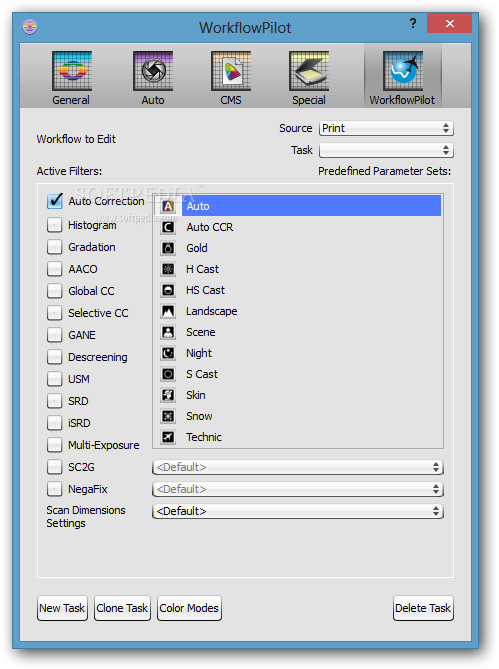Screen dimensions: 499x669
Task: Enable the USM filter checkbox
Action: tap(55, 379)
